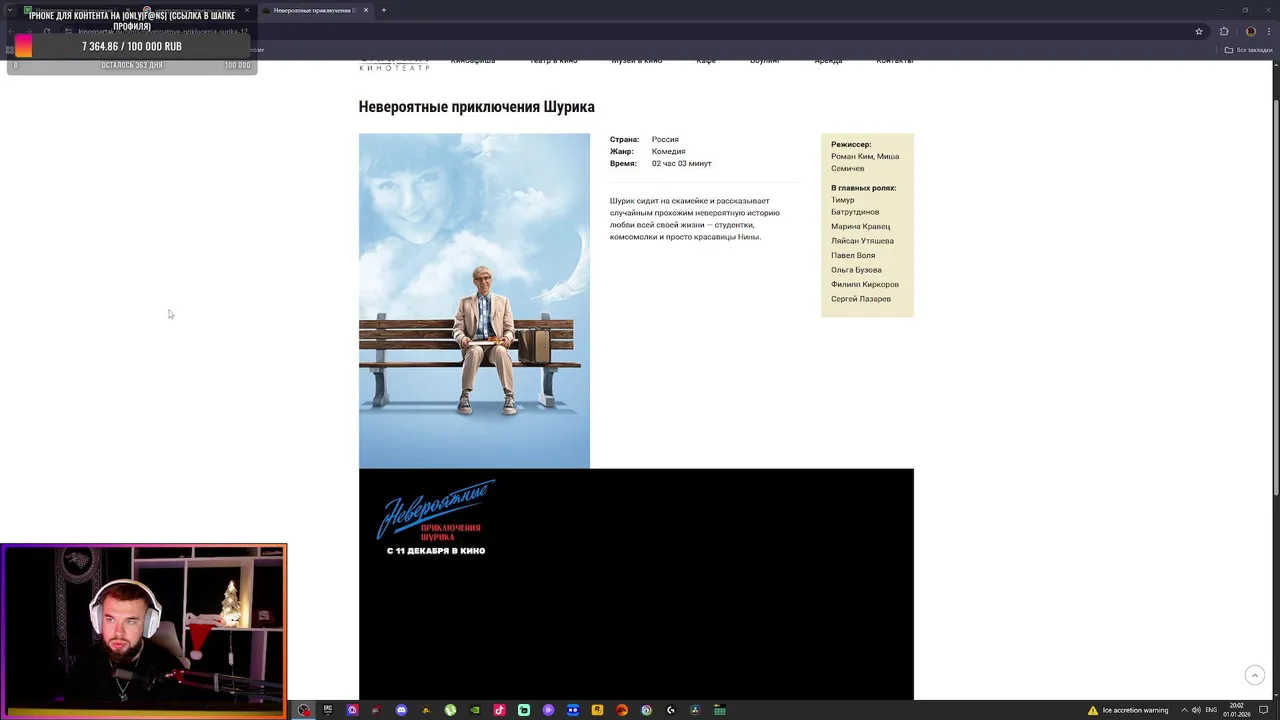1280x720 pixels.
Task: Open Discord from the taskbar
Action: click(402, 710)
